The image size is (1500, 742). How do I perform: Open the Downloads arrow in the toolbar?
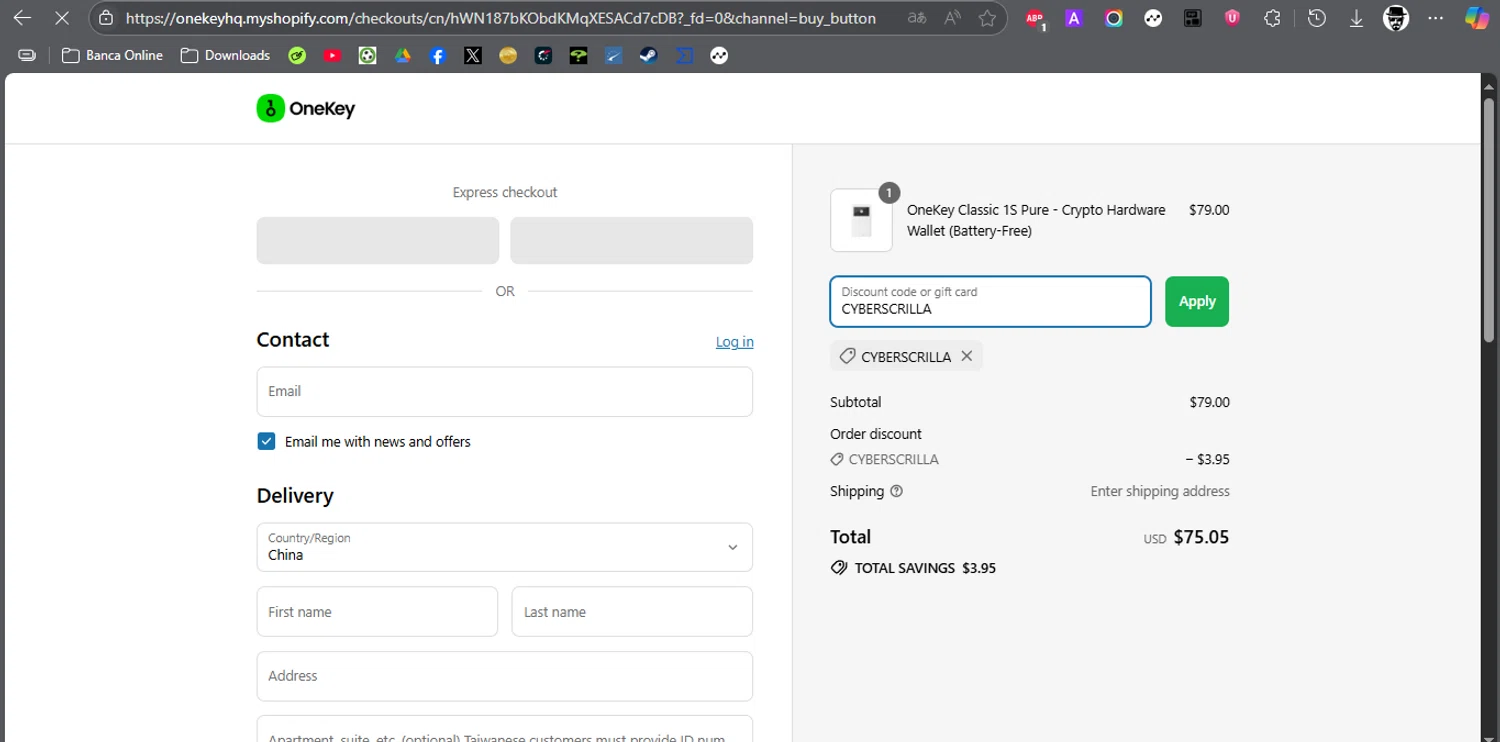(1356, 18)
